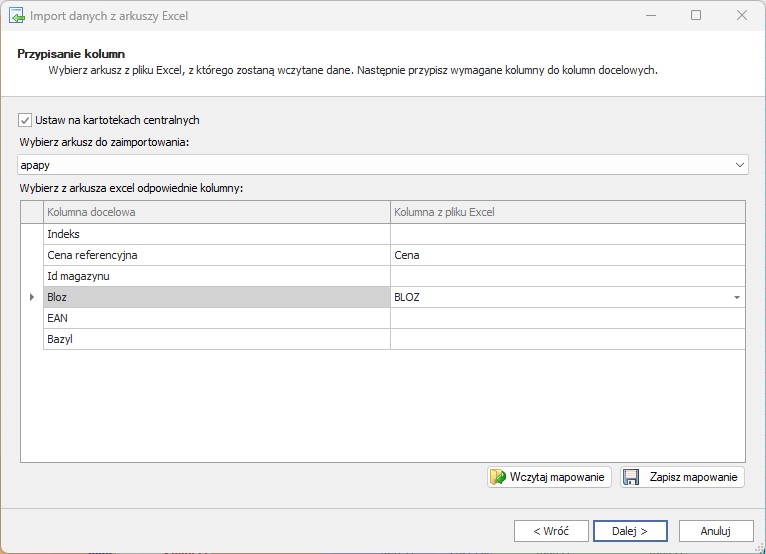Click the row indicator arrow beside Bloz
This screenshot has height=554, width=766.
[x=32, y=297]
